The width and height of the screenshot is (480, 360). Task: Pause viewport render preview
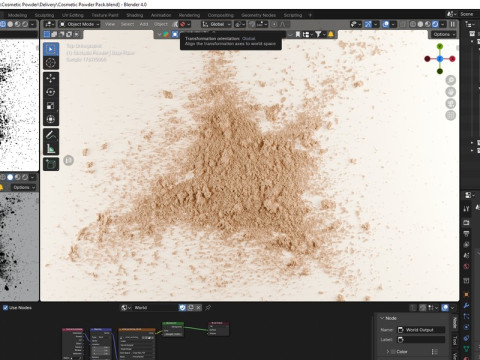point(453,24)
